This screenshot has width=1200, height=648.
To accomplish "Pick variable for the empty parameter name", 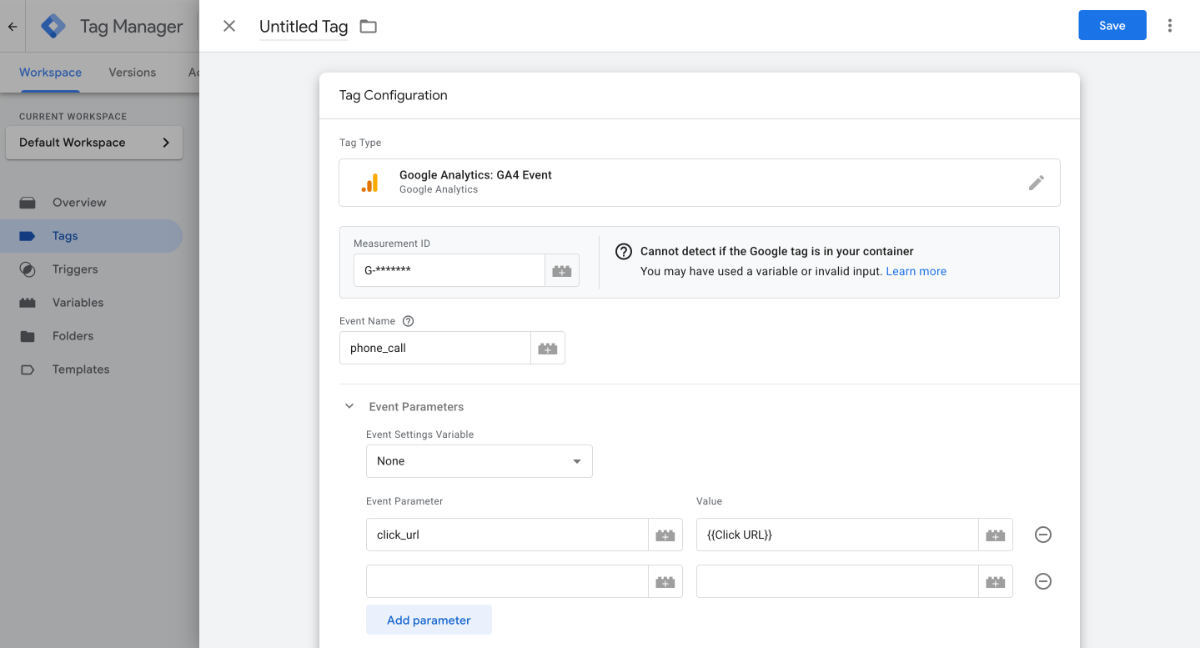I will [666, 581].
